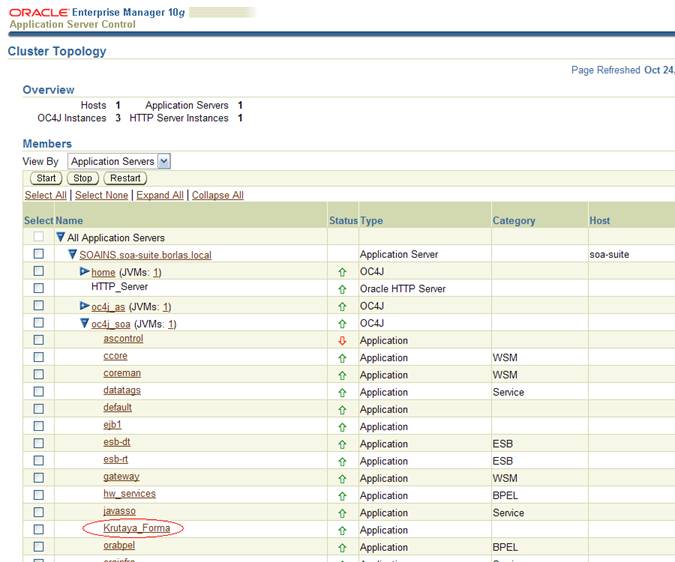Screen dimensions: 675x562
Task: Click coreman's up status icon
Action: click(x=342, y=375)
